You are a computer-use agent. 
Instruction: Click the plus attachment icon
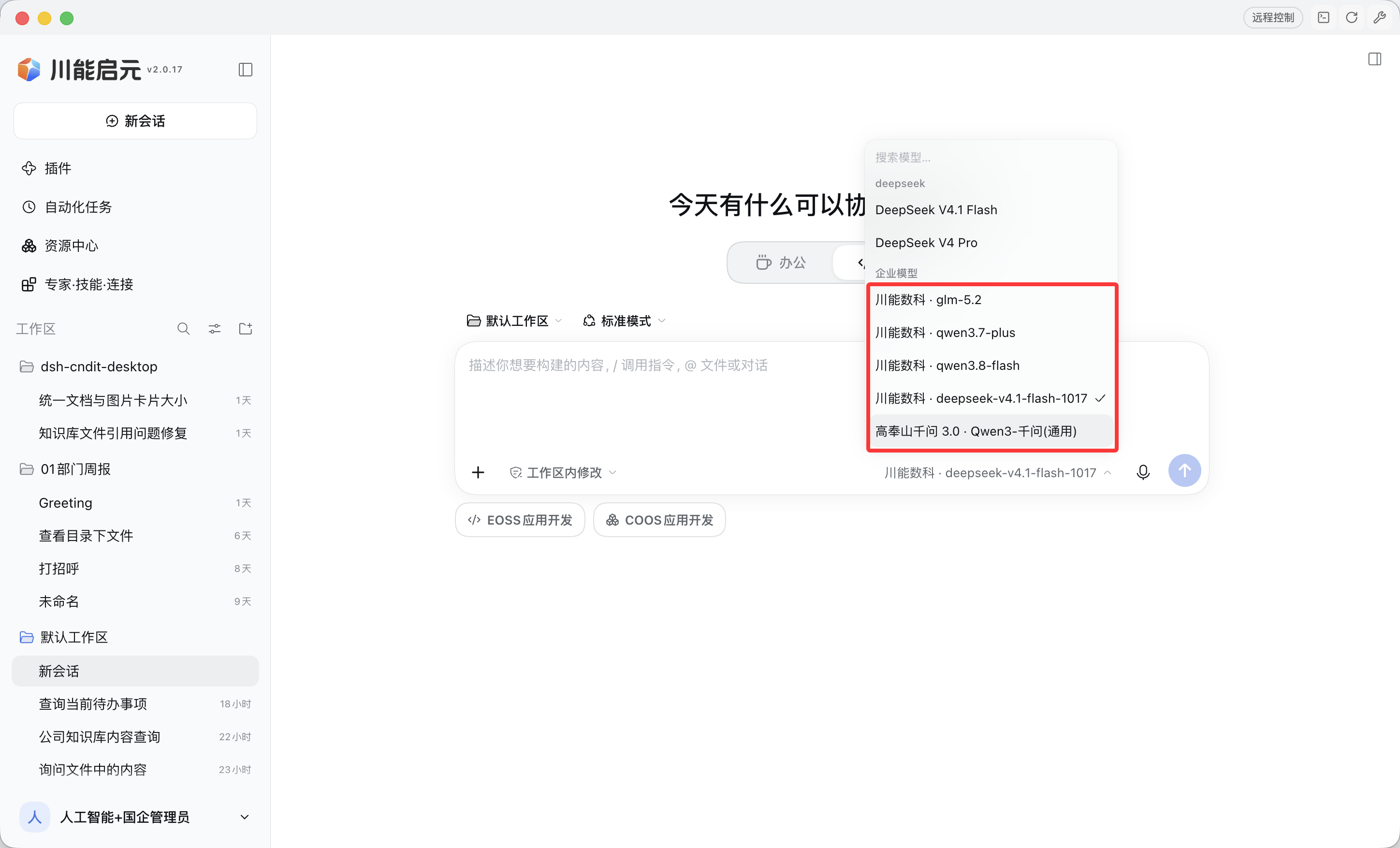(478, 472)
